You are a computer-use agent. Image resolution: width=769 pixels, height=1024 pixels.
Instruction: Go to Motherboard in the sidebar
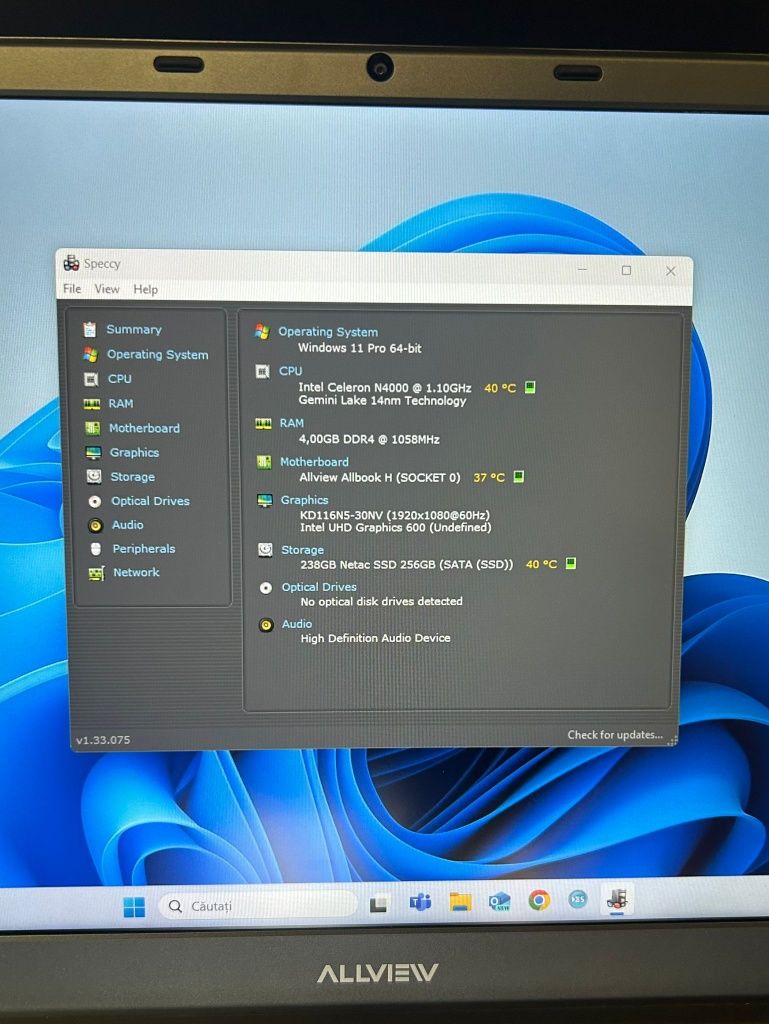click(x=144, y=428)
